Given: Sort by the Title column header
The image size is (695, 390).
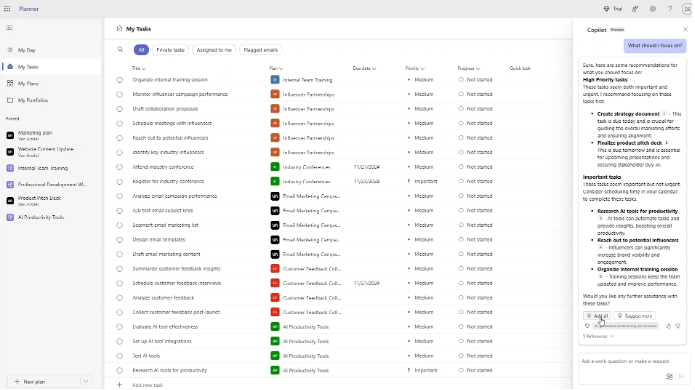Looking at the screenshot, I should tap(138, 68).
